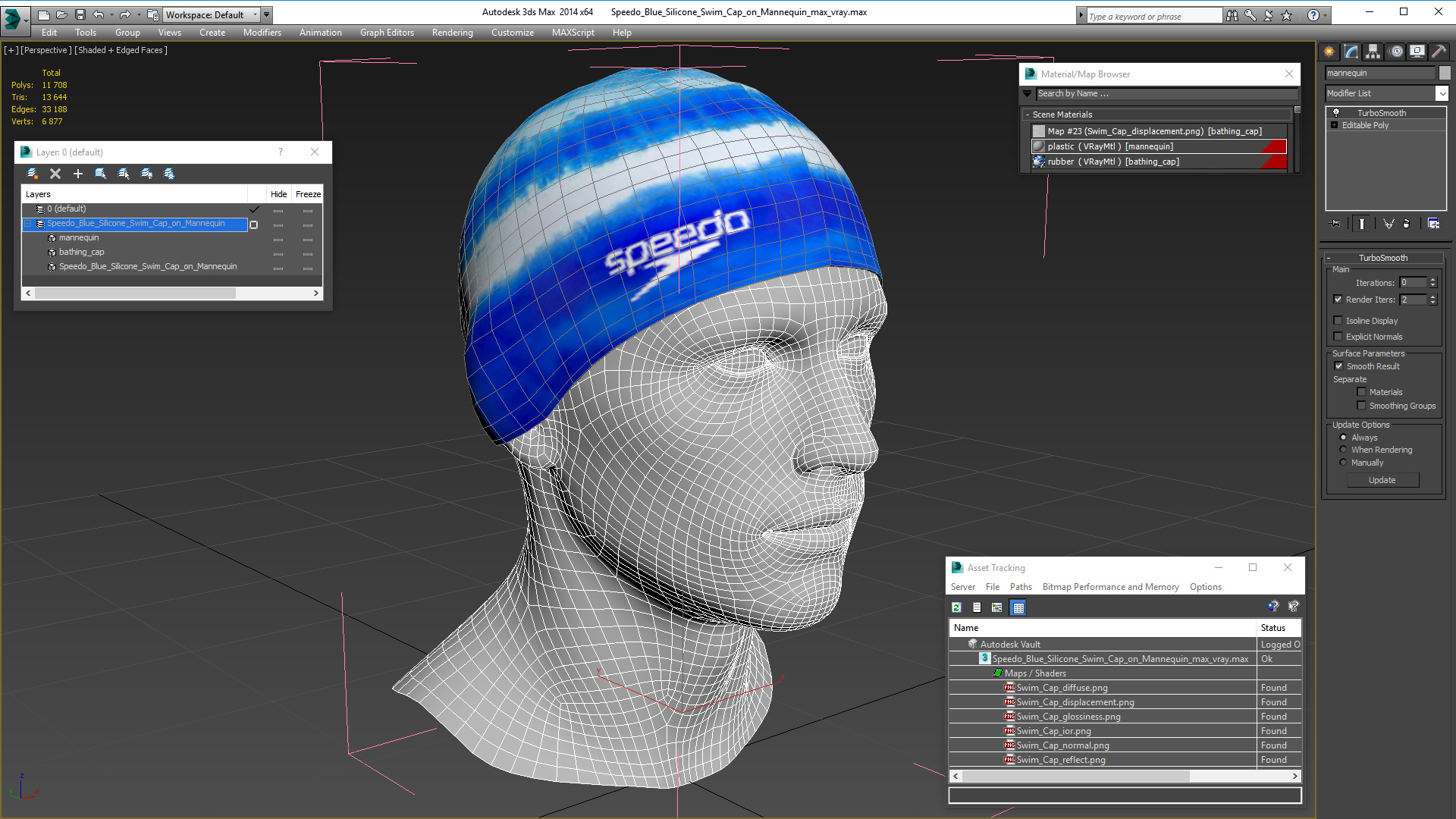1456x819 pixels.
Task: Click the Help question mark icon
Action: tap(1313, 15)
